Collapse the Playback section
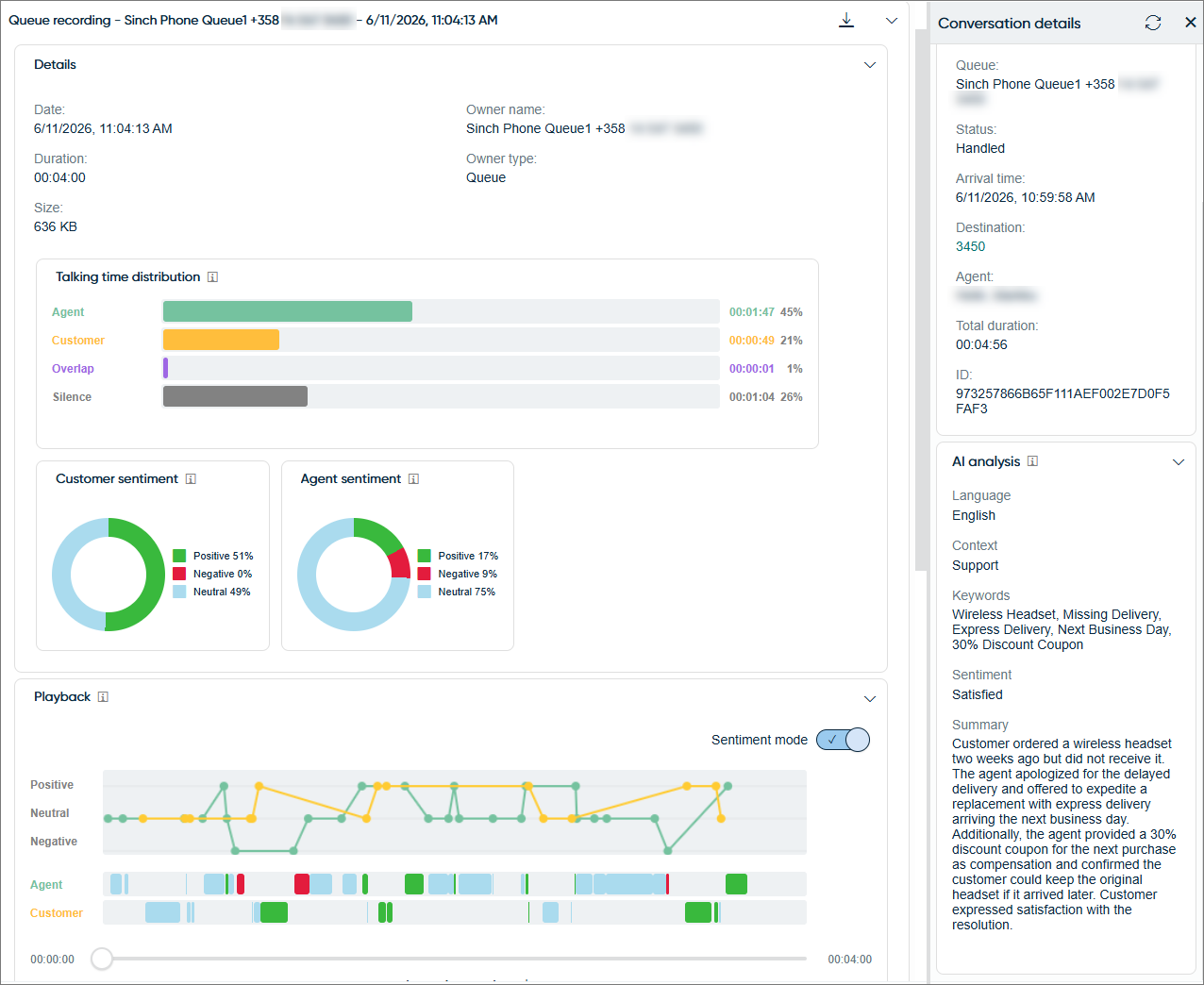The width and height of the screenshot is (1204, 985). pyautogui.click(x=870, y=699)
